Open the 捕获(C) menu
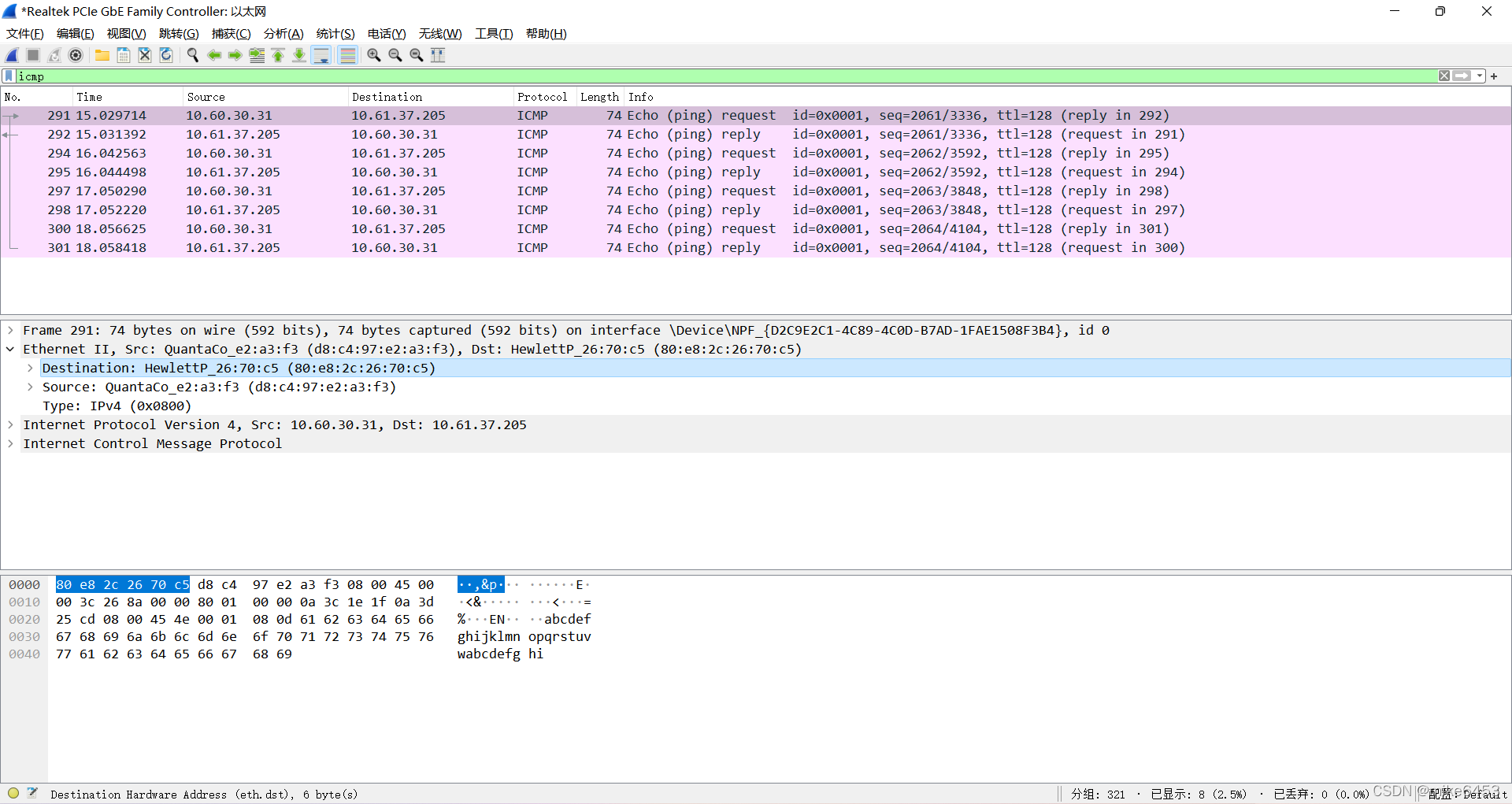 pyautogui.click(x=232, y=34)
